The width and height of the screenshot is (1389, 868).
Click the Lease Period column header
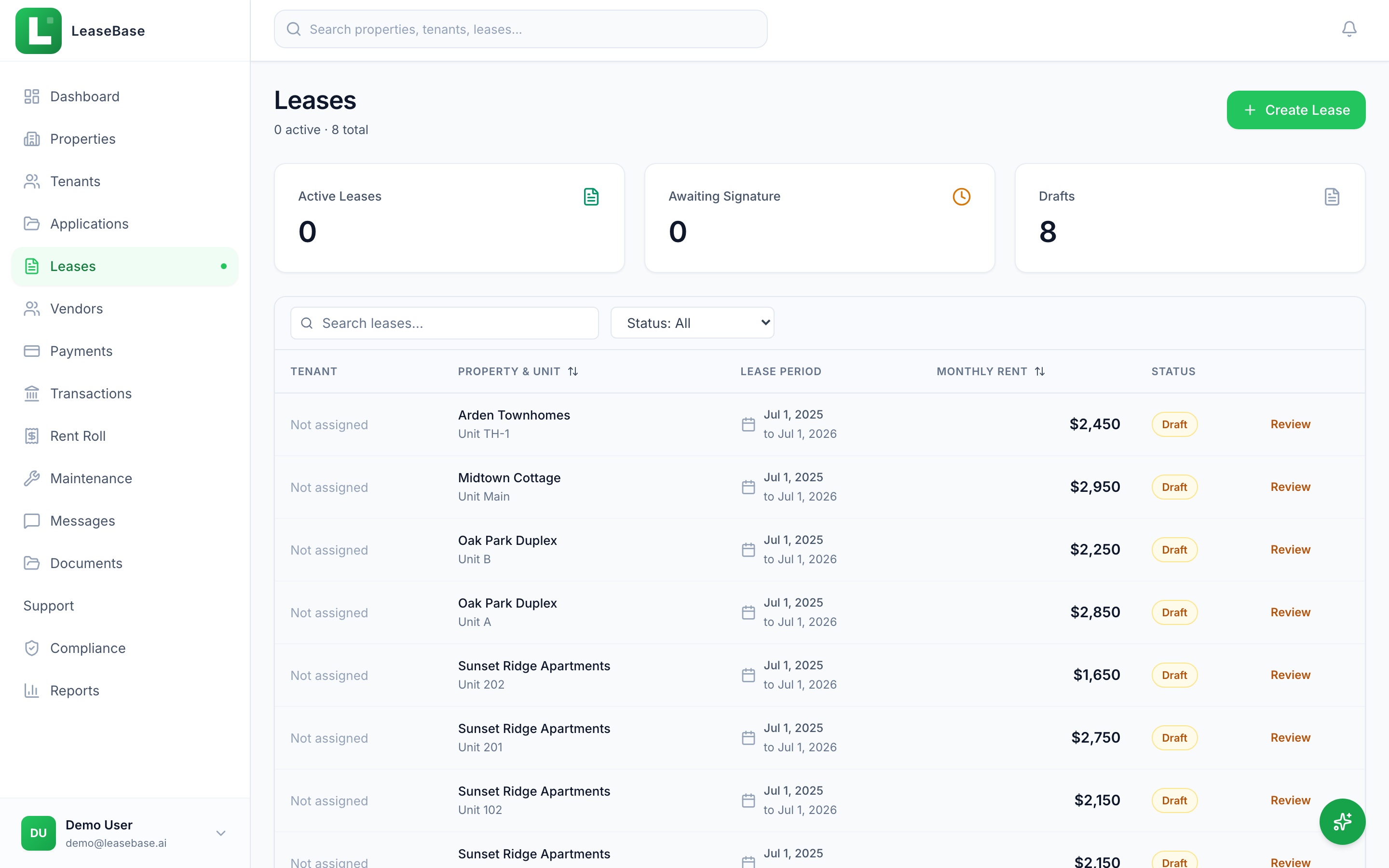pyautogui.click(x=781, y=372)
